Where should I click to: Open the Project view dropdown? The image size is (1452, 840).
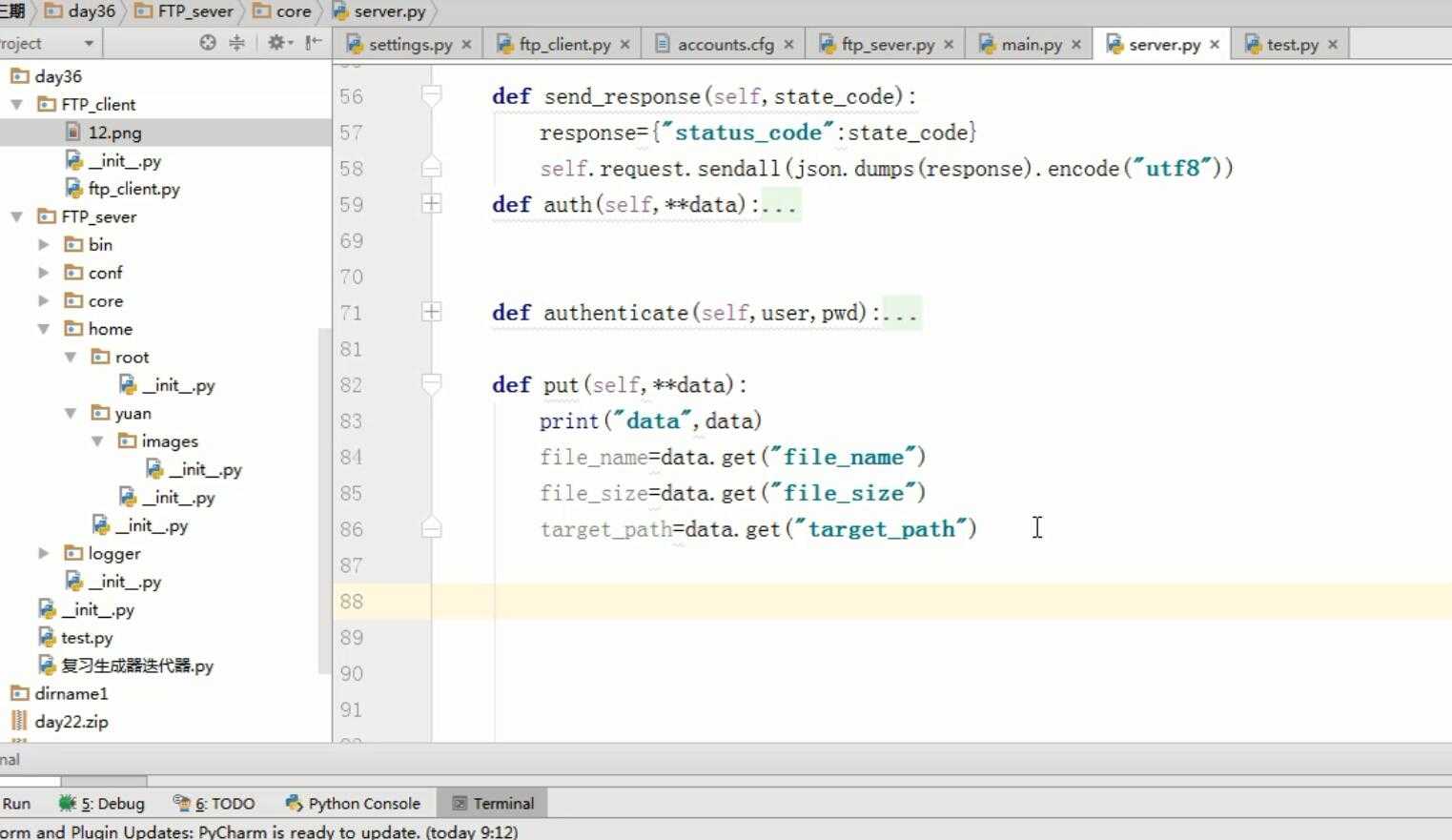pos(89,44)
